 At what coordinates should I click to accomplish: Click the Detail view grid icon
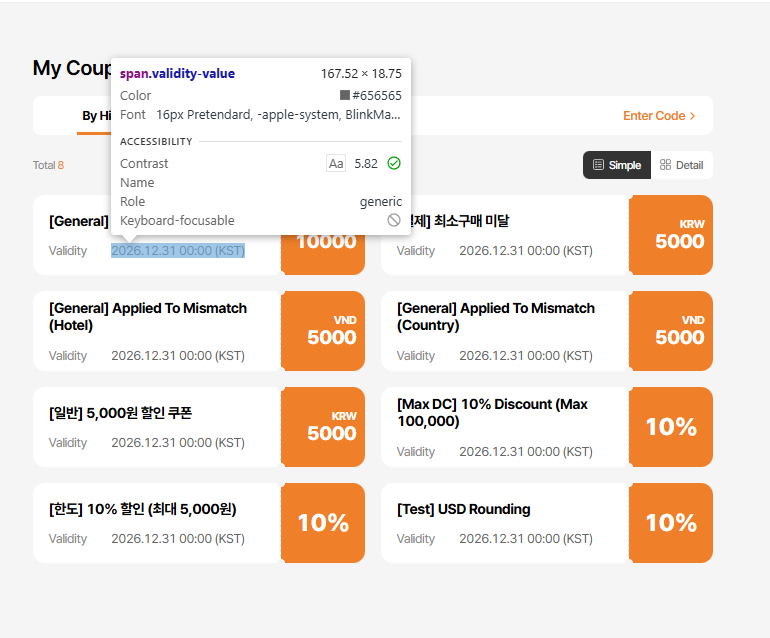[x=666, y=165]
